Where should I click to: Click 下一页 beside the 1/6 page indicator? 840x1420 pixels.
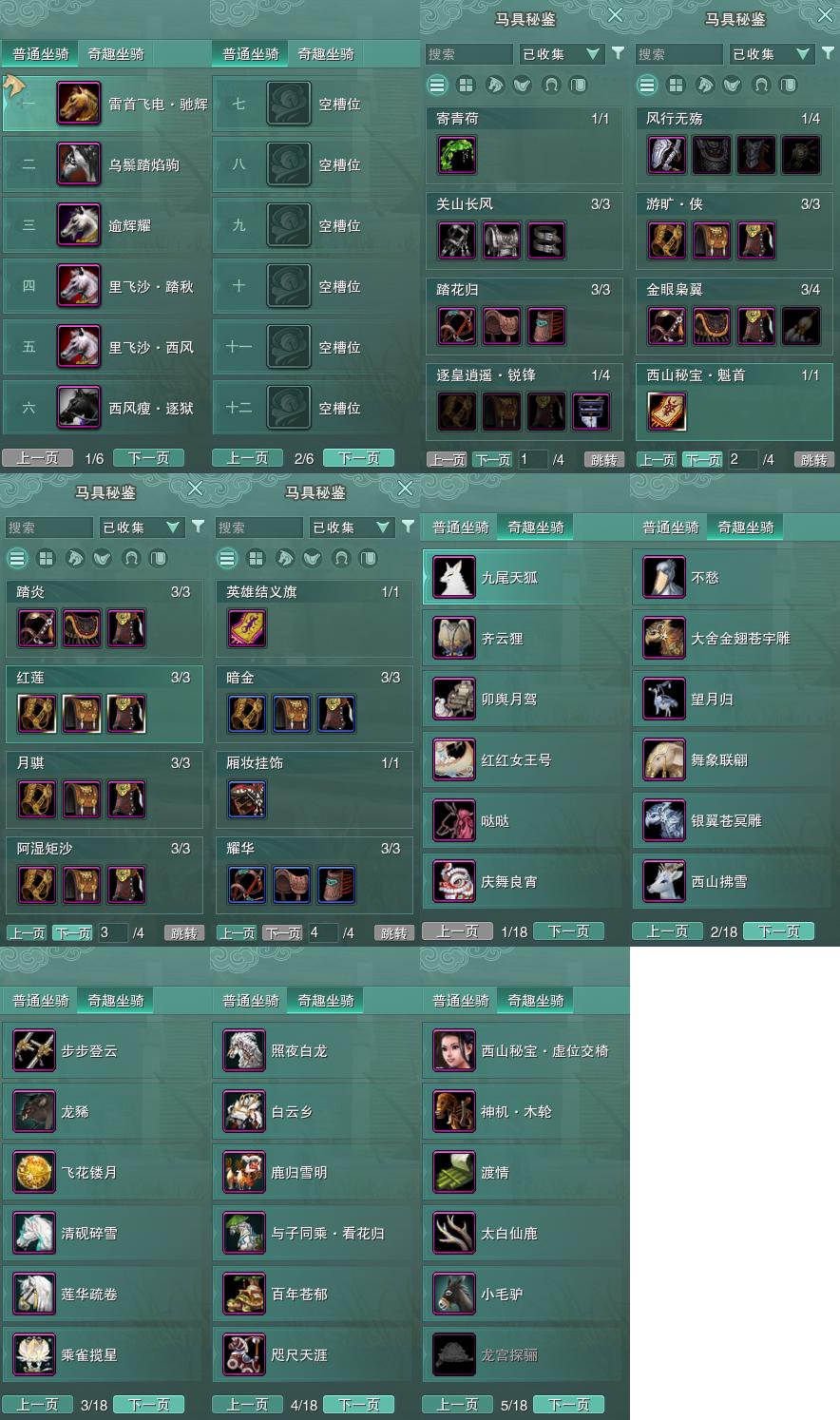tap(149, 458)
